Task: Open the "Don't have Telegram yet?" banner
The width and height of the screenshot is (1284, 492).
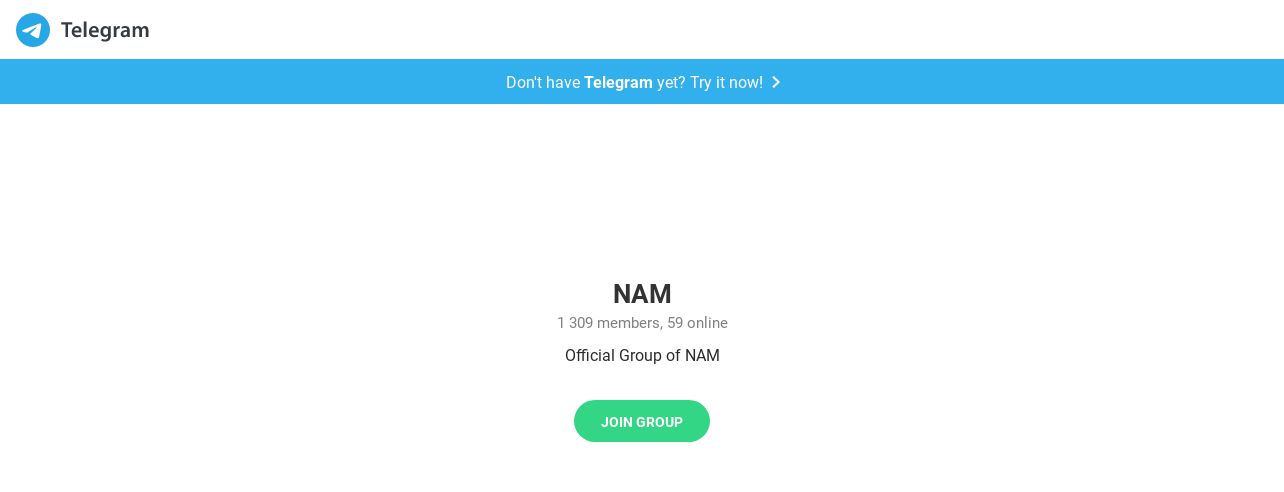Action: pos(642,82)
